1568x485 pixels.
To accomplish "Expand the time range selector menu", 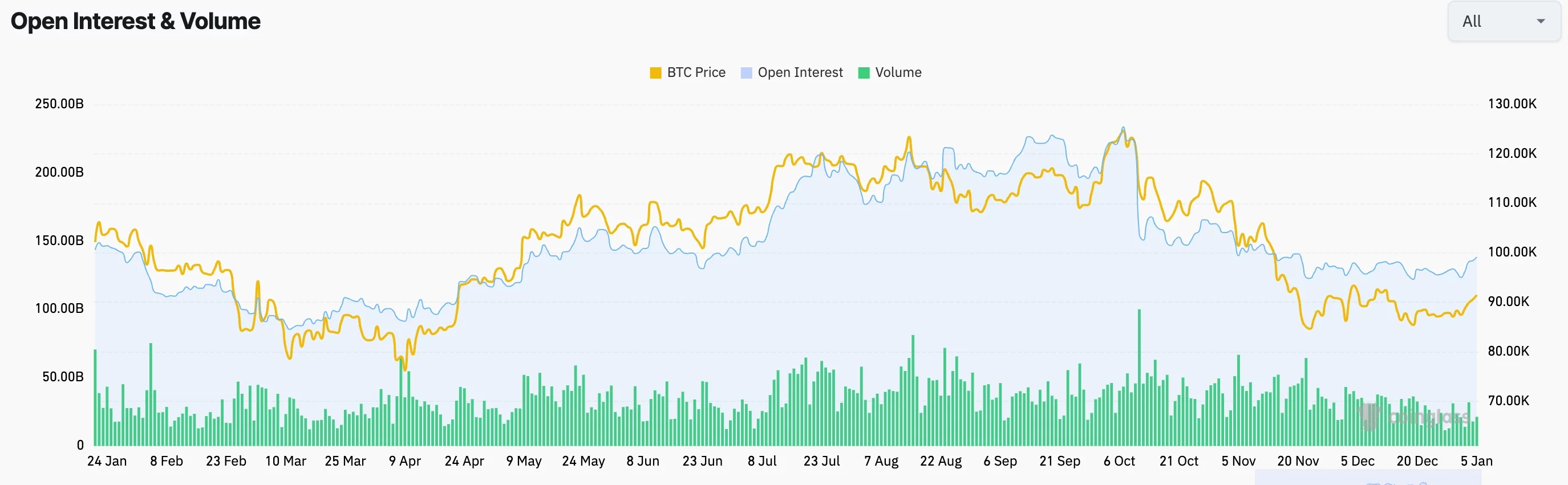I will 1502,21.
